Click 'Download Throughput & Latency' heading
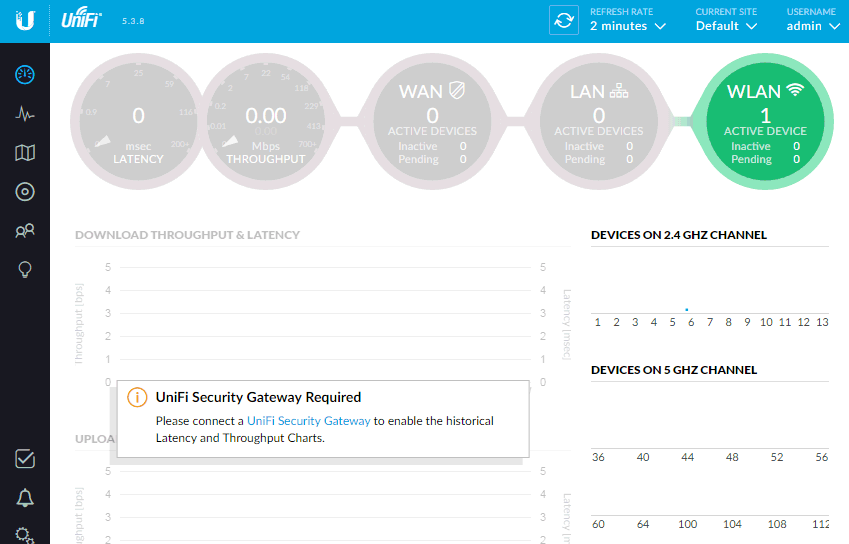The image size is (849, 544). [187, 235]
